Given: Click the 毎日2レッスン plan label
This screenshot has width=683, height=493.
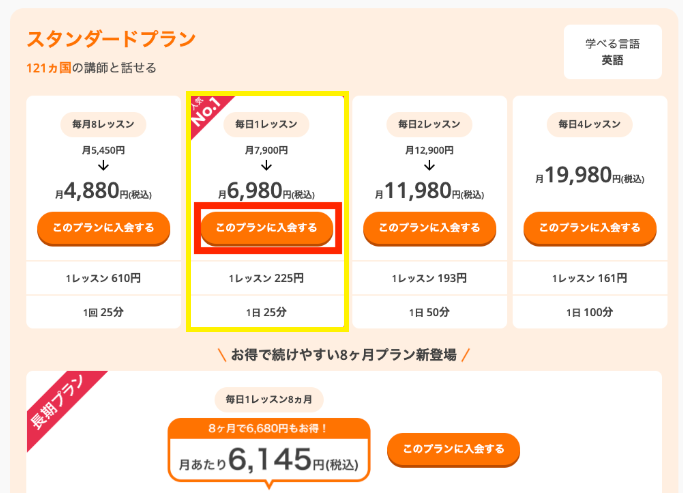Looking at the screenshot, I should 430,124.
